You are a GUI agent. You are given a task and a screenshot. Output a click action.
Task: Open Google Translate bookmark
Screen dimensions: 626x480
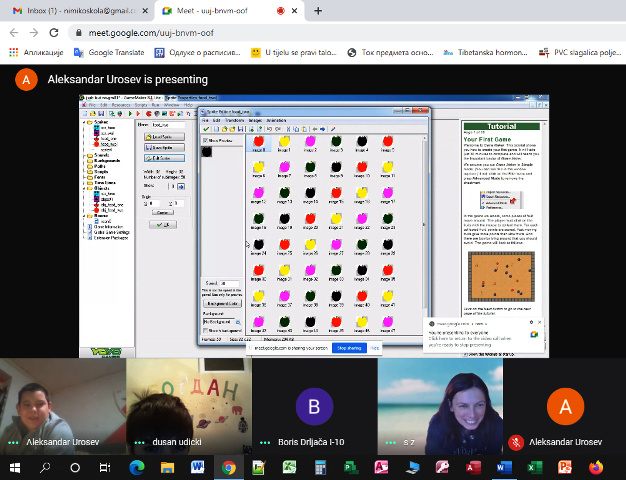coord(109,52)
